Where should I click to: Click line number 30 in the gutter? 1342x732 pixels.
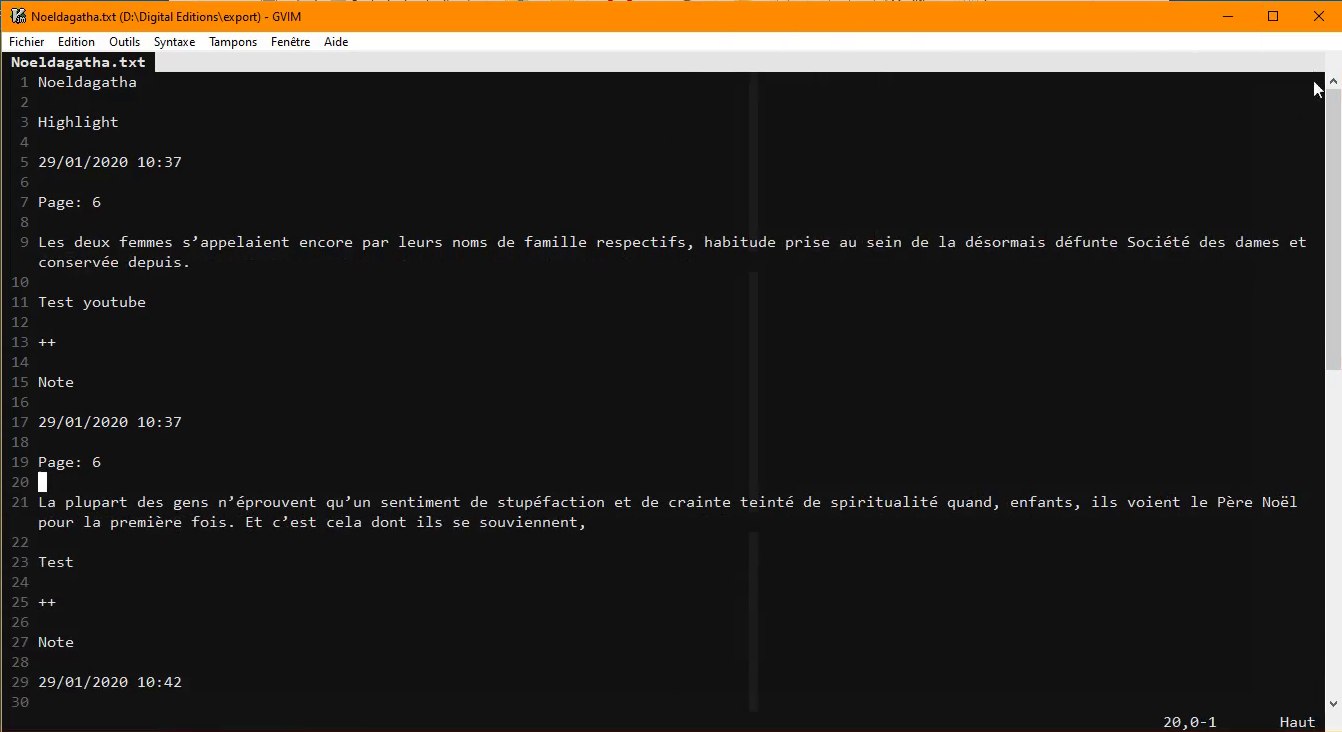[19, 702]
